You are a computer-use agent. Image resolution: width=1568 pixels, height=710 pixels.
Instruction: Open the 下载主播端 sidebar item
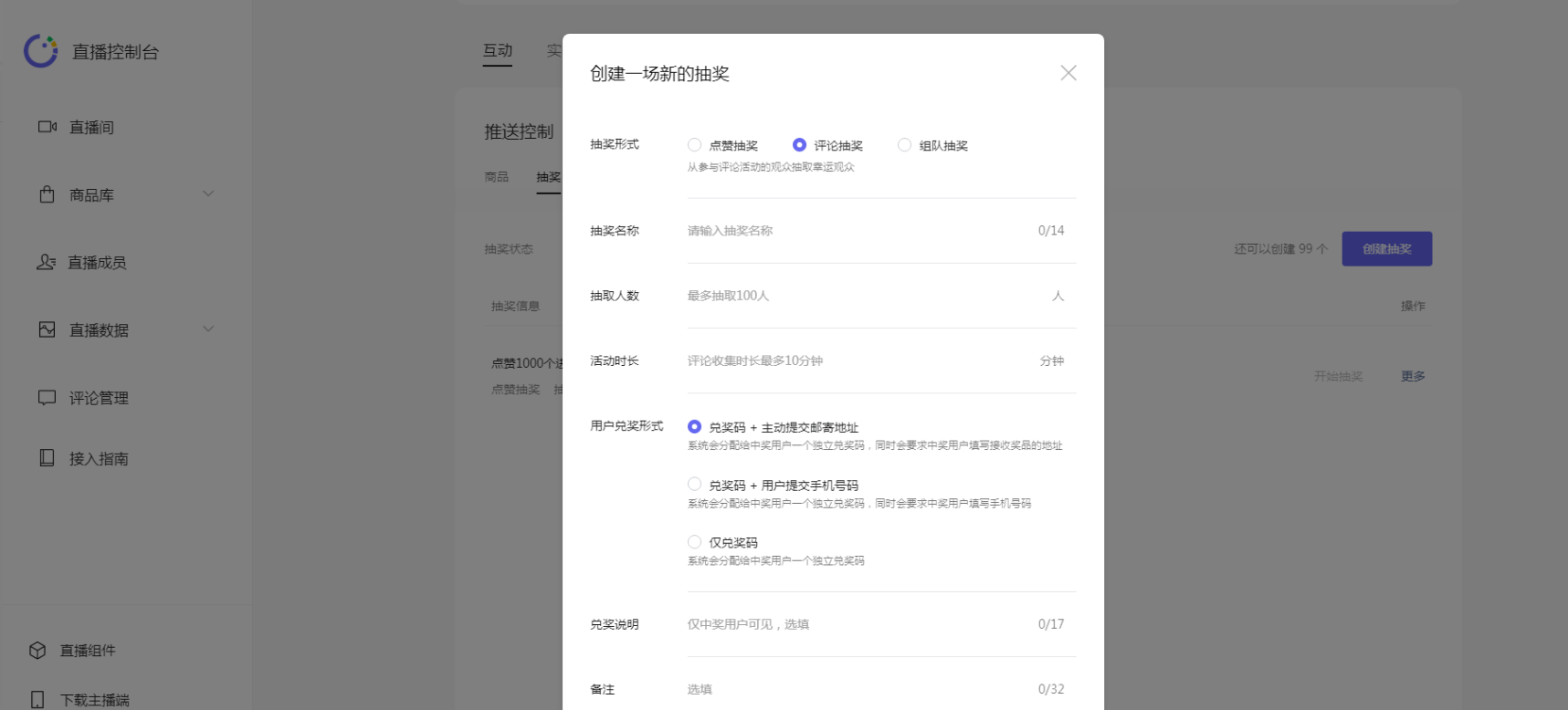click(95, 700)
